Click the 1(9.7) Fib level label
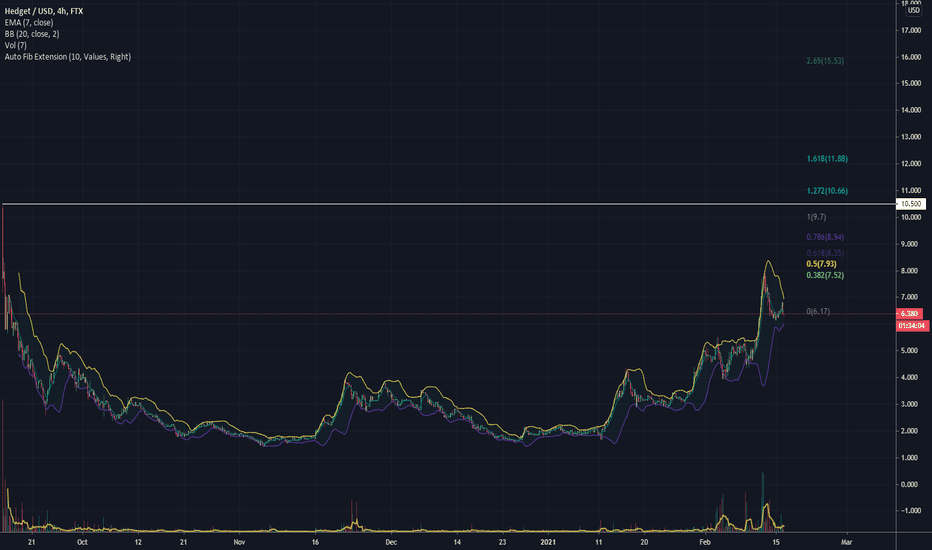 (816, 217)
